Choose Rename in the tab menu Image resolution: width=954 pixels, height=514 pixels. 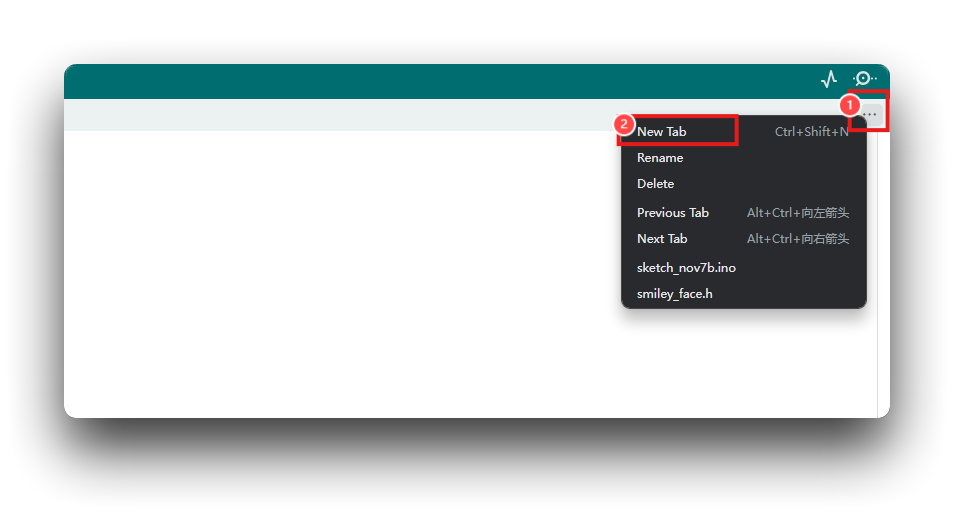click(x=743, y=158)
